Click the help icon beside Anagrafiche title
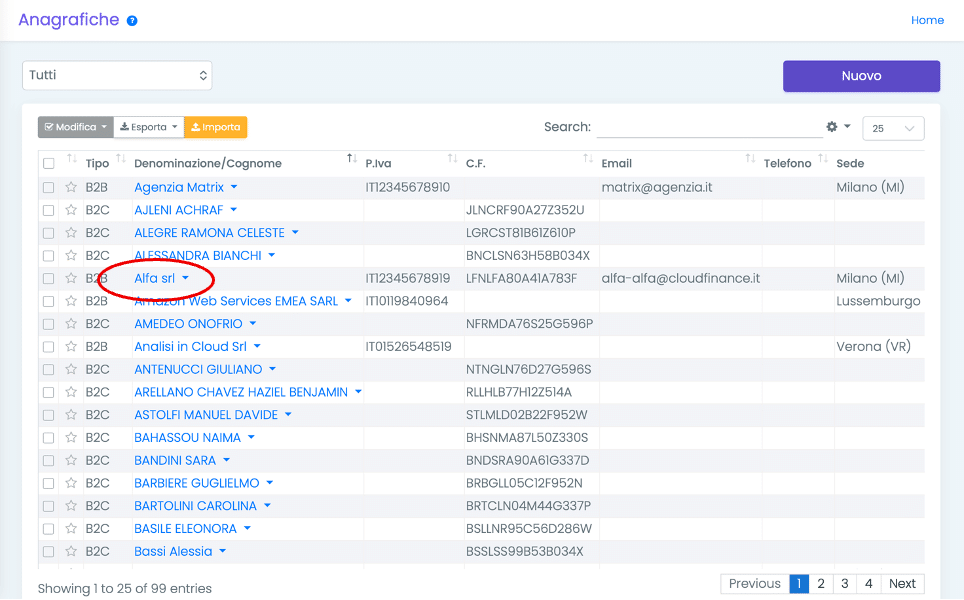The width and height of the screenshot is (964, 600). coord(132,21)
